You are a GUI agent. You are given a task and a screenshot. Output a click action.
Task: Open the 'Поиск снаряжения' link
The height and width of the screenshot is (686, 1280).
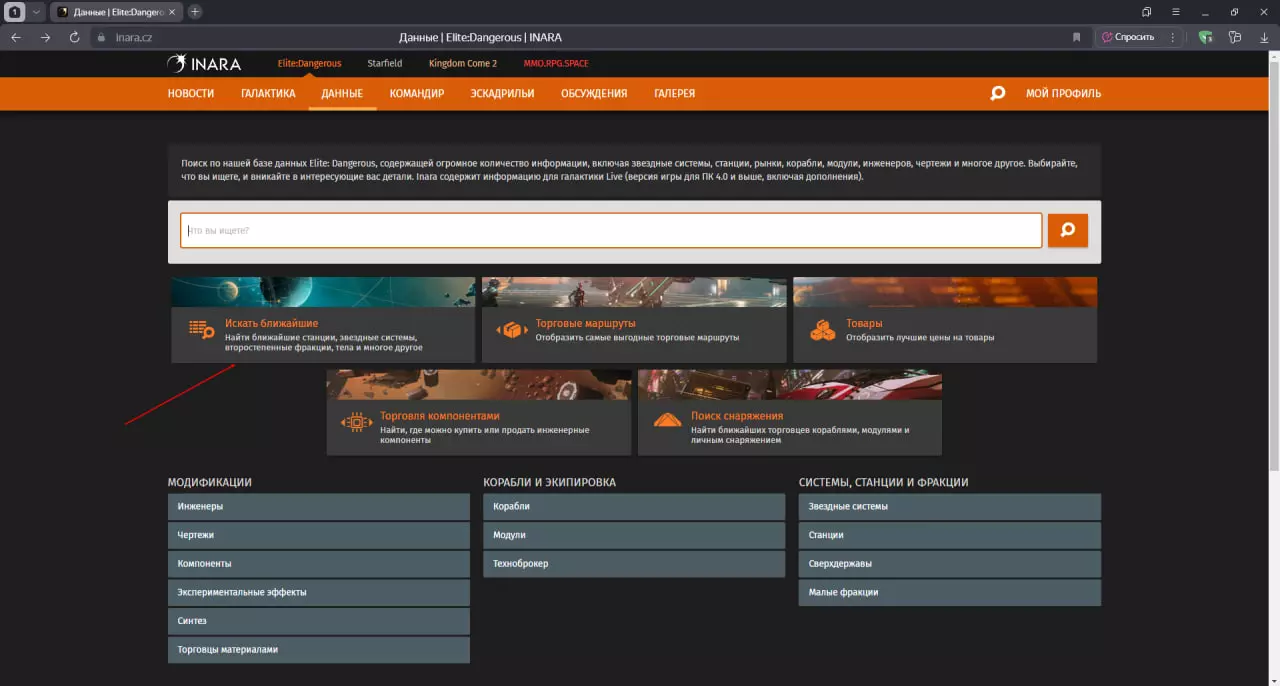coord(737,415)
